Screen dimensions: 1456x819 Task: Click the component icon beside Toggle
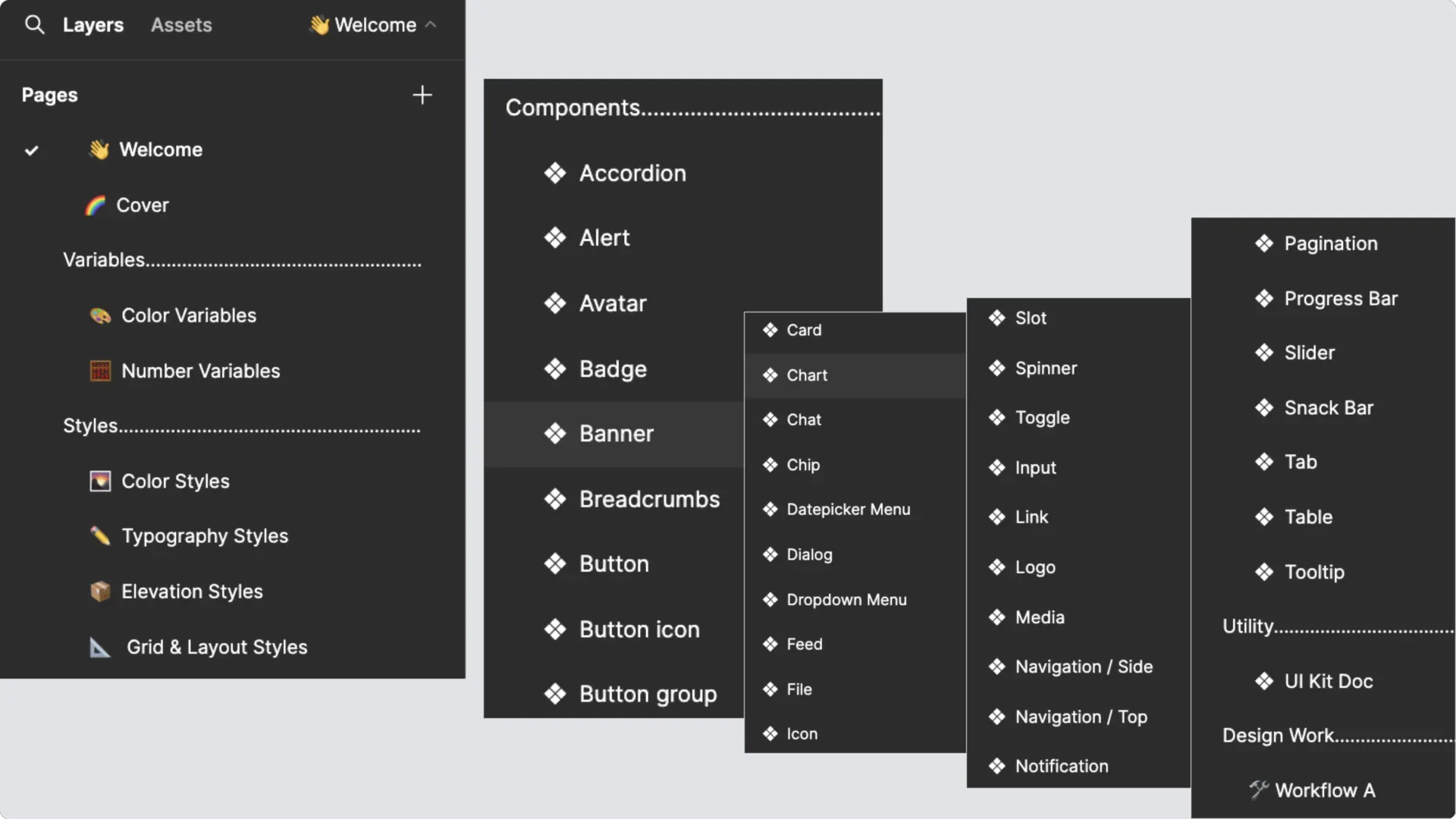(997, 418)
